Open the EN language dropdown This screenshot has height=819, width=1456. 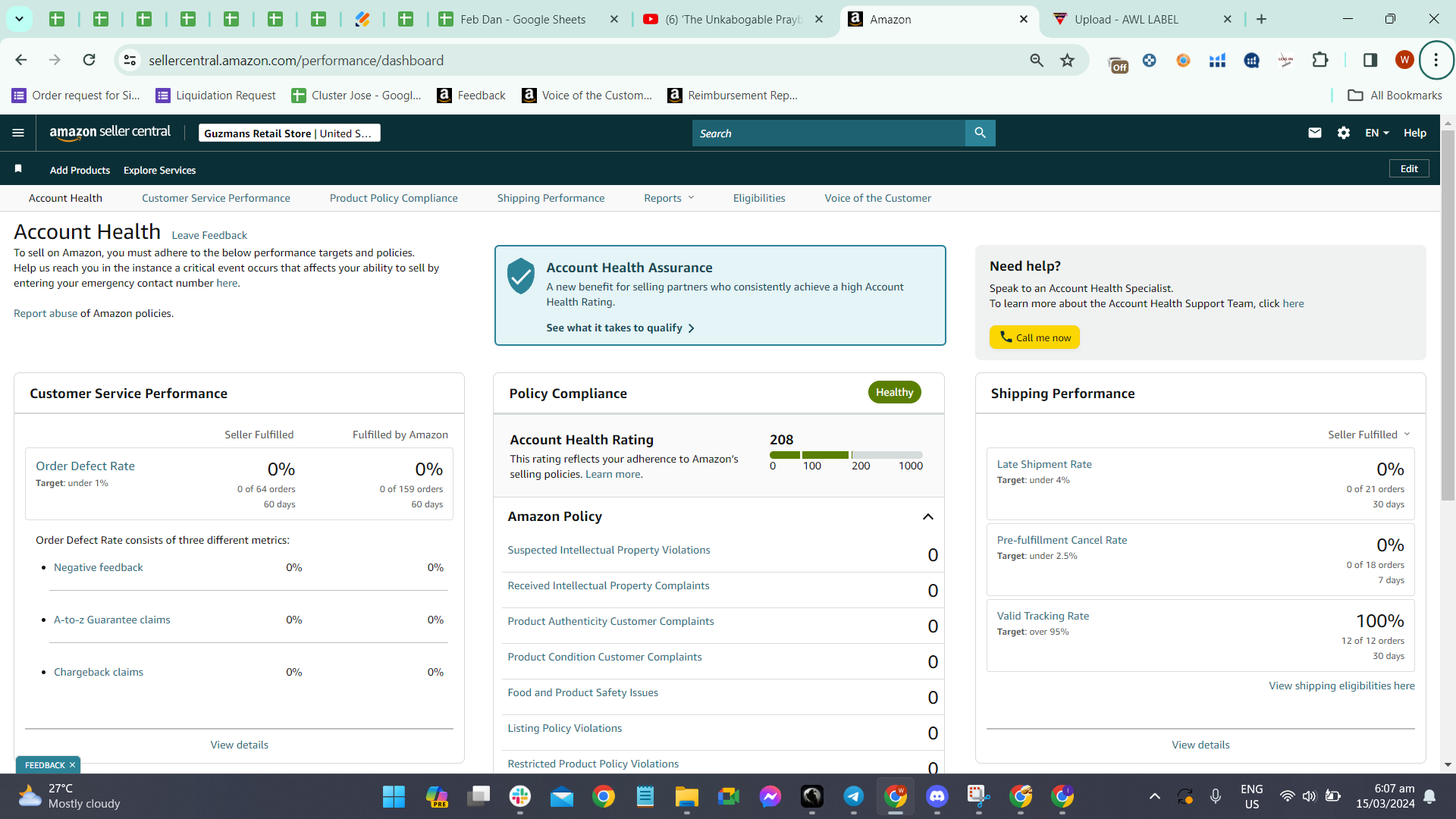[x=1377, y=133]
